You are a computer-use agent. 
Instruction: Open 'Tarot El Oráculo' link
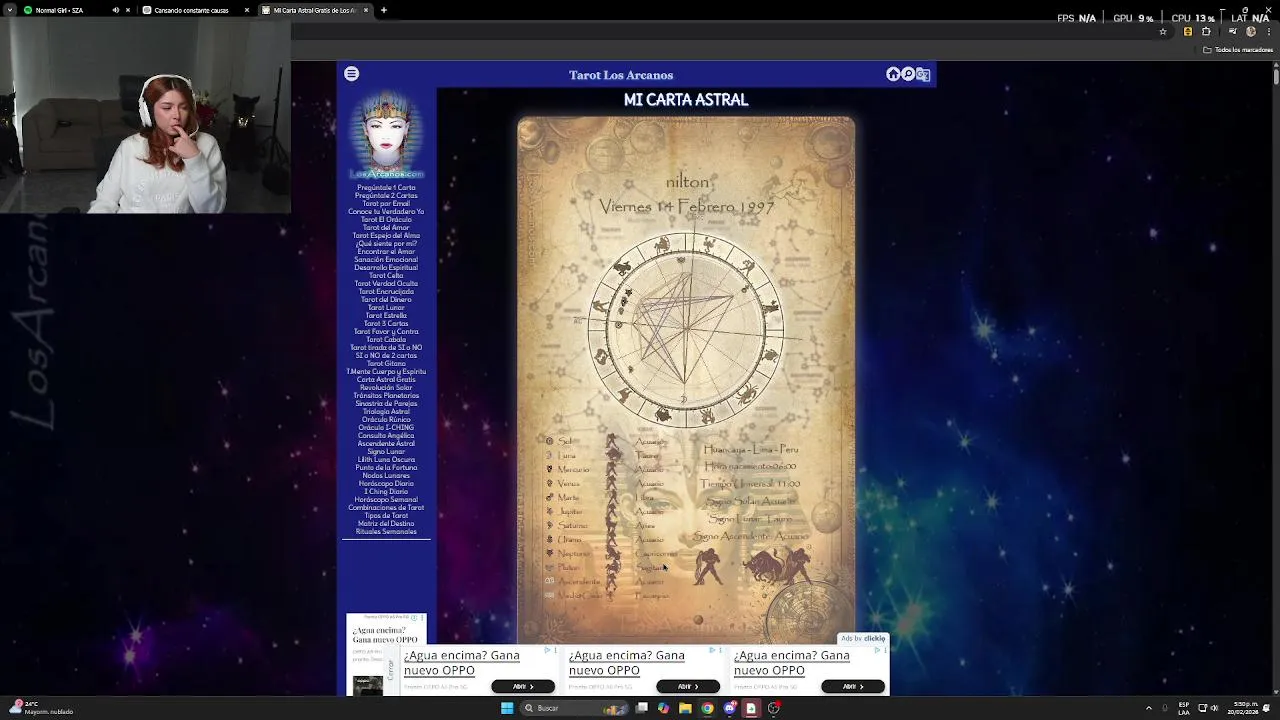[386, 220]
